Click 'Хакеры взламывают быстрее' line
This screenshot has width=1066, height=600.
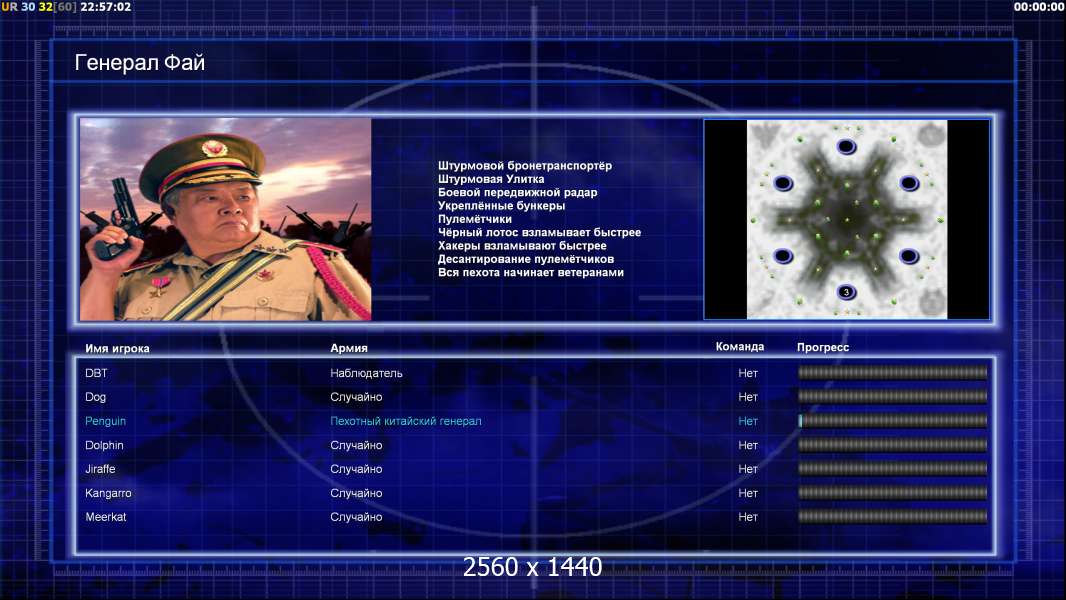coord(522,246)
